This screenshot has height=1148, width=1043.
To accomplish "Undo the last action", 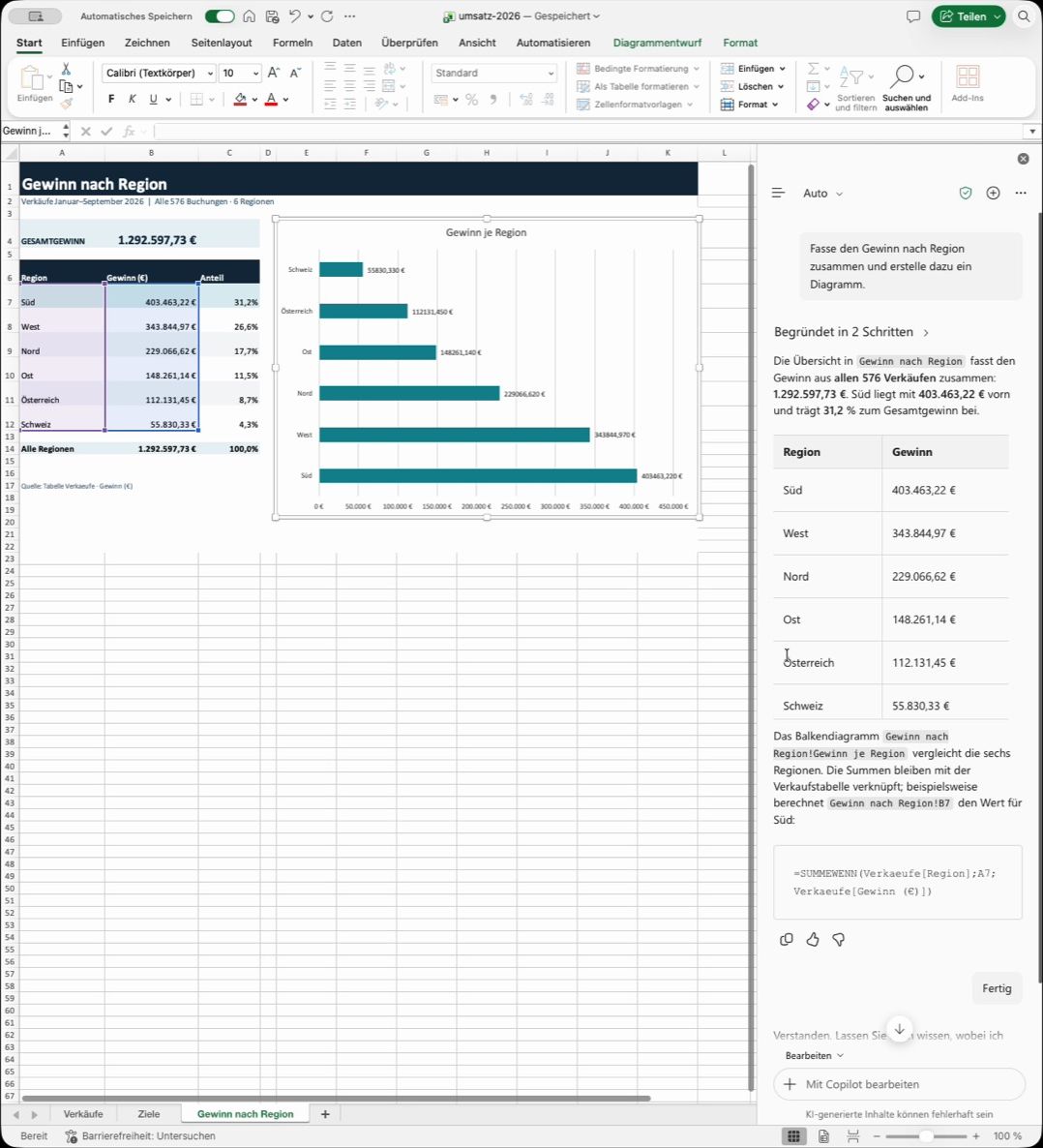I will pyautogui.click(x=294, y=16).
